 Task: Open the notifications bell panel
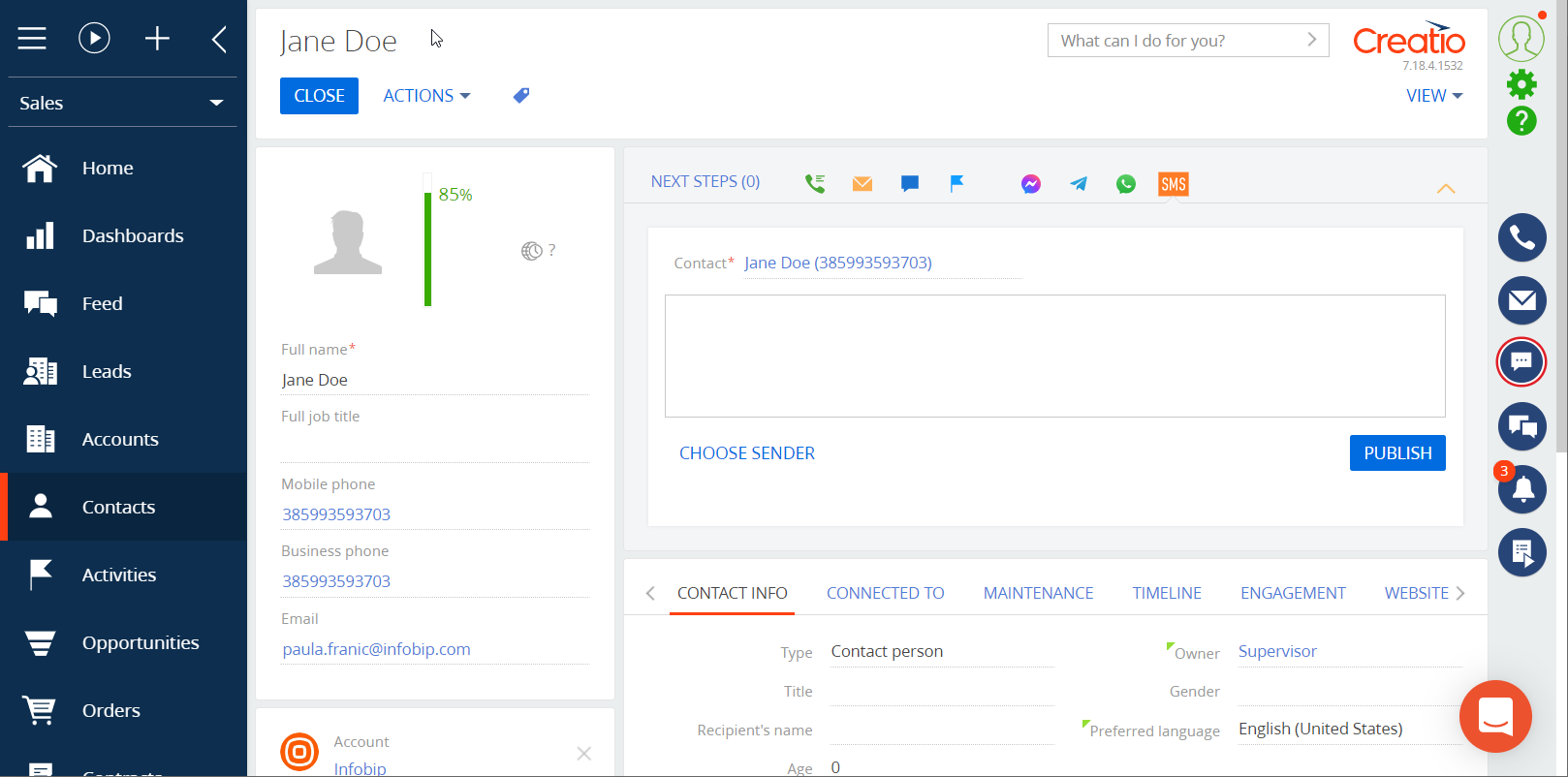pos(1521,489)
